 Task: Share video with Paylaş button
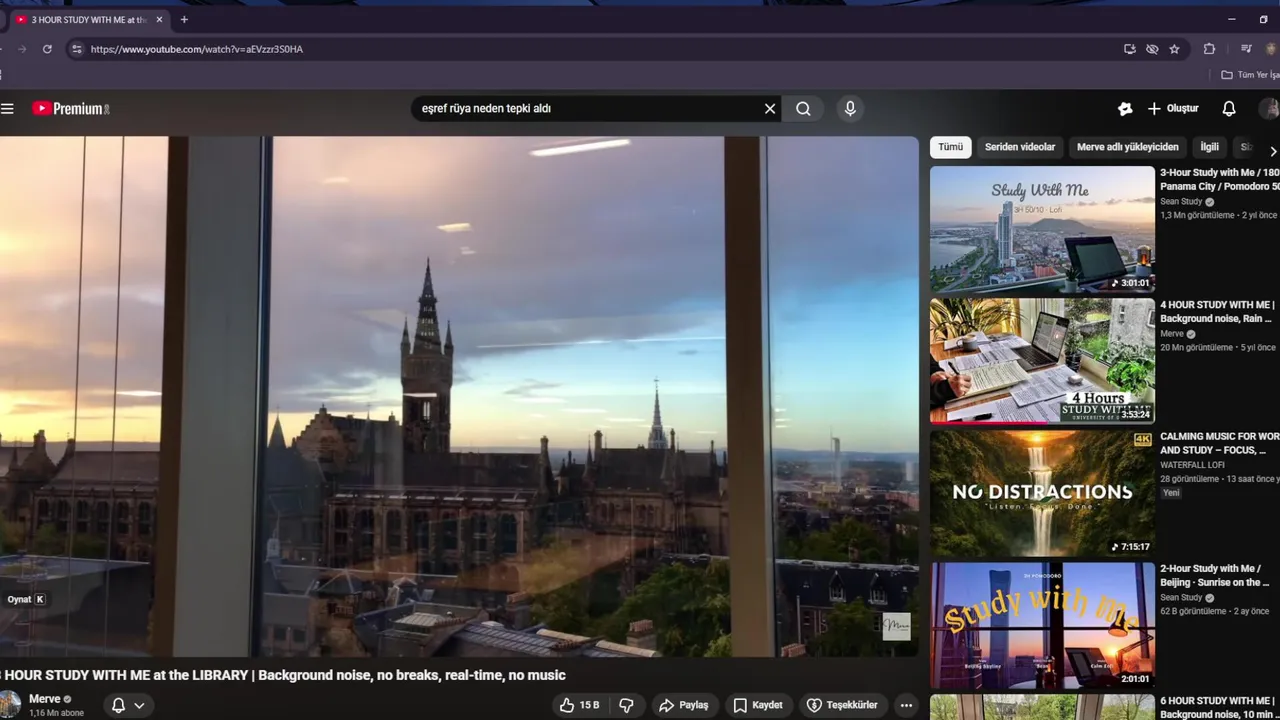pos(684,705)
